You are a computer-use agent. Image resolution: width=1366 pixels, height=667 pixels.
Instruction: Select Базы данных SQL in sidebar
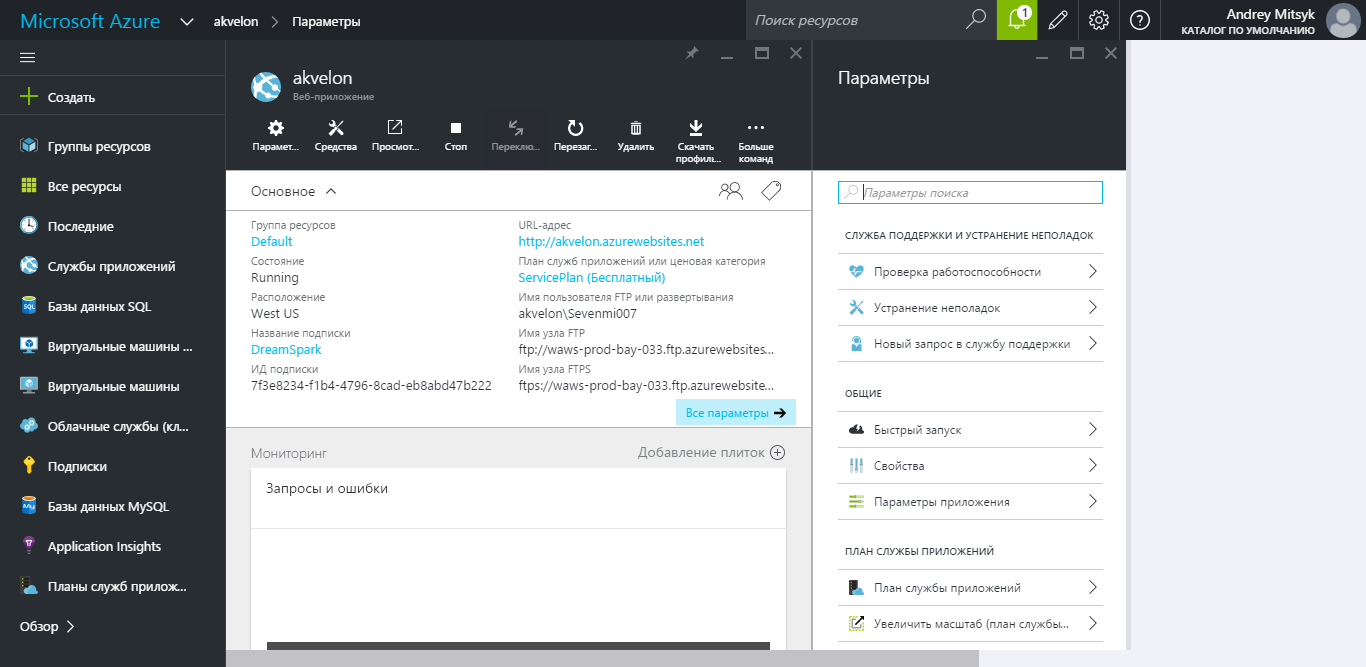(98, 306)
